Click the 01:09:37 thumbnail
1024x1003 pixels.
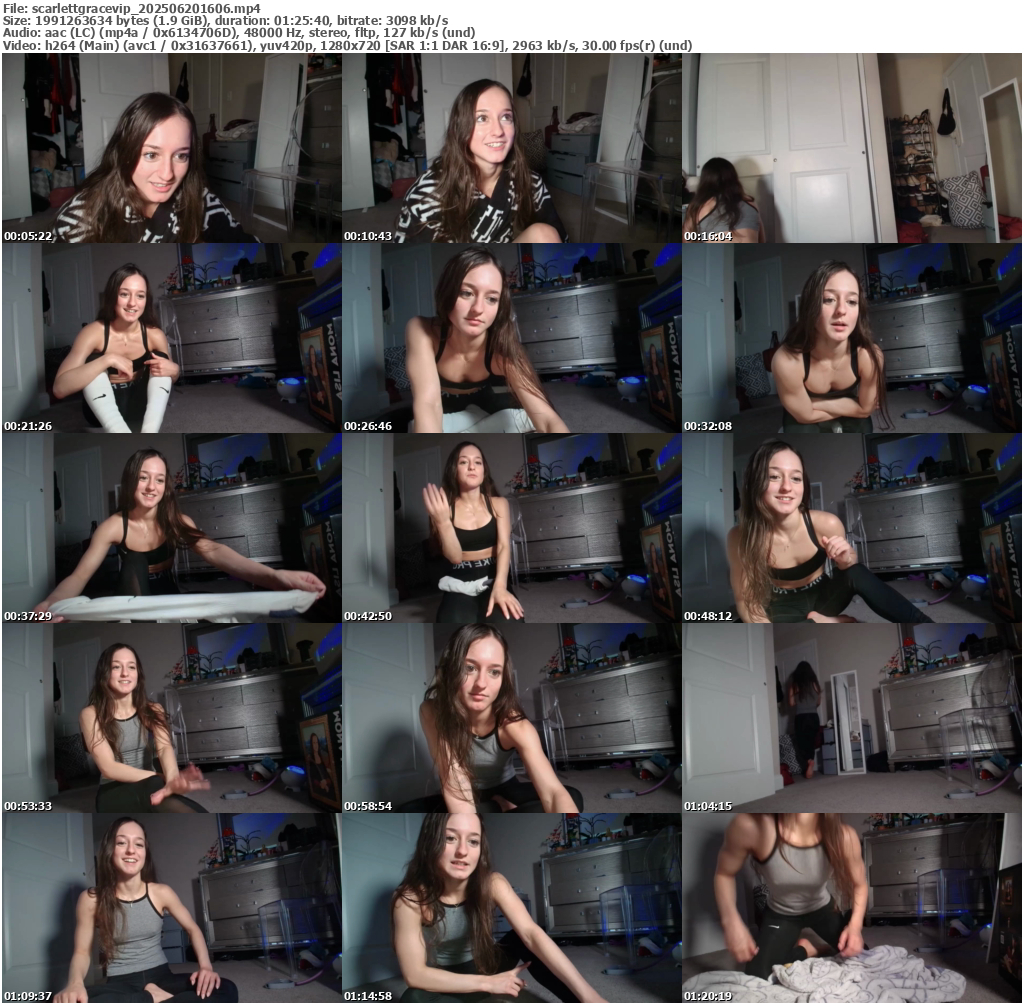(x=171, y=908)
